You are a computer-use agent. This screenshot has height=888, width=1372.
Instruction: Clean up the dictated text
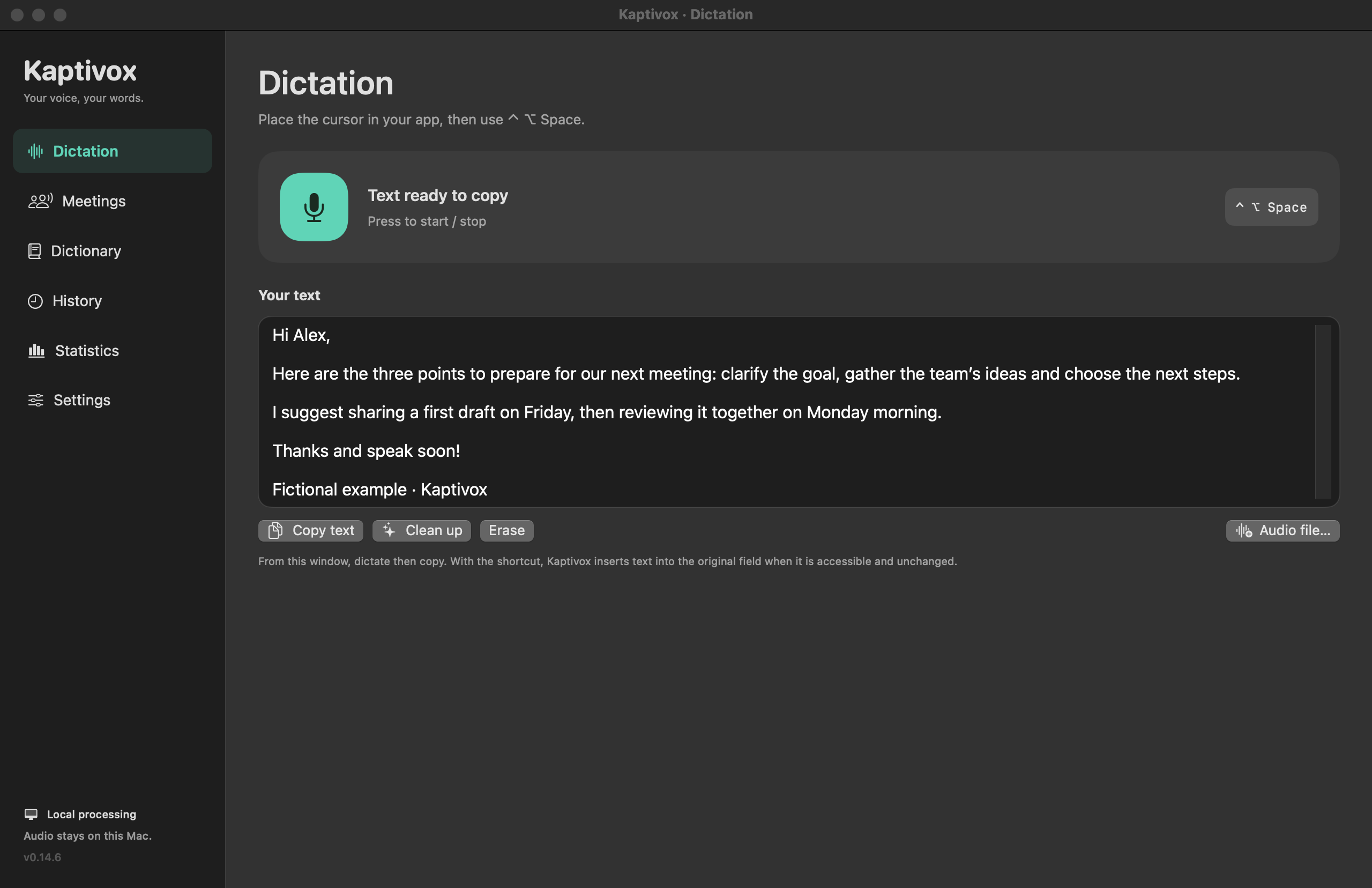pyautogui.click(x=422, y=530)
